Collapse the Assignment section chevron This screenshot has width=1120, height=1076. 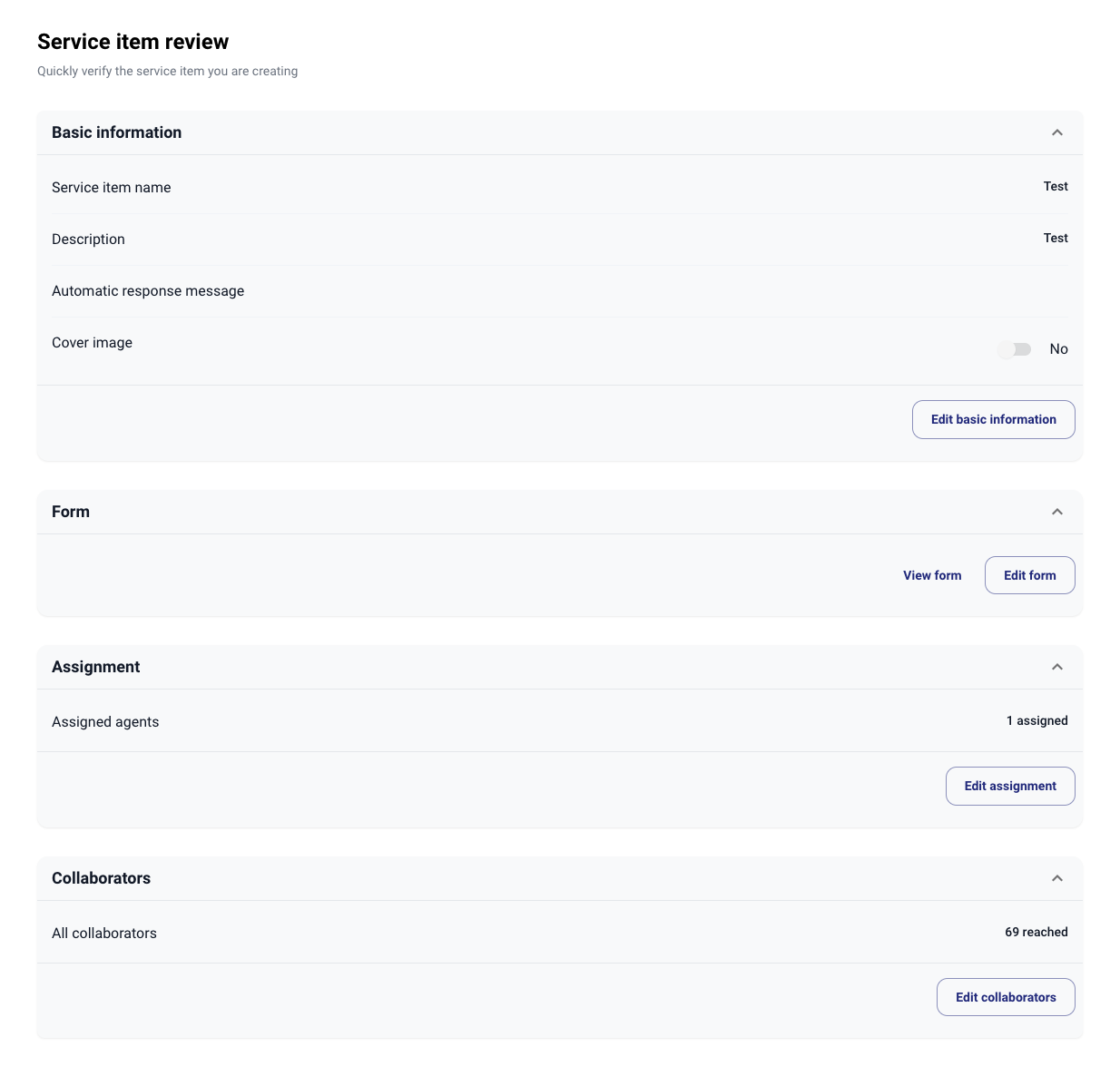click(x=1056, y=667)
